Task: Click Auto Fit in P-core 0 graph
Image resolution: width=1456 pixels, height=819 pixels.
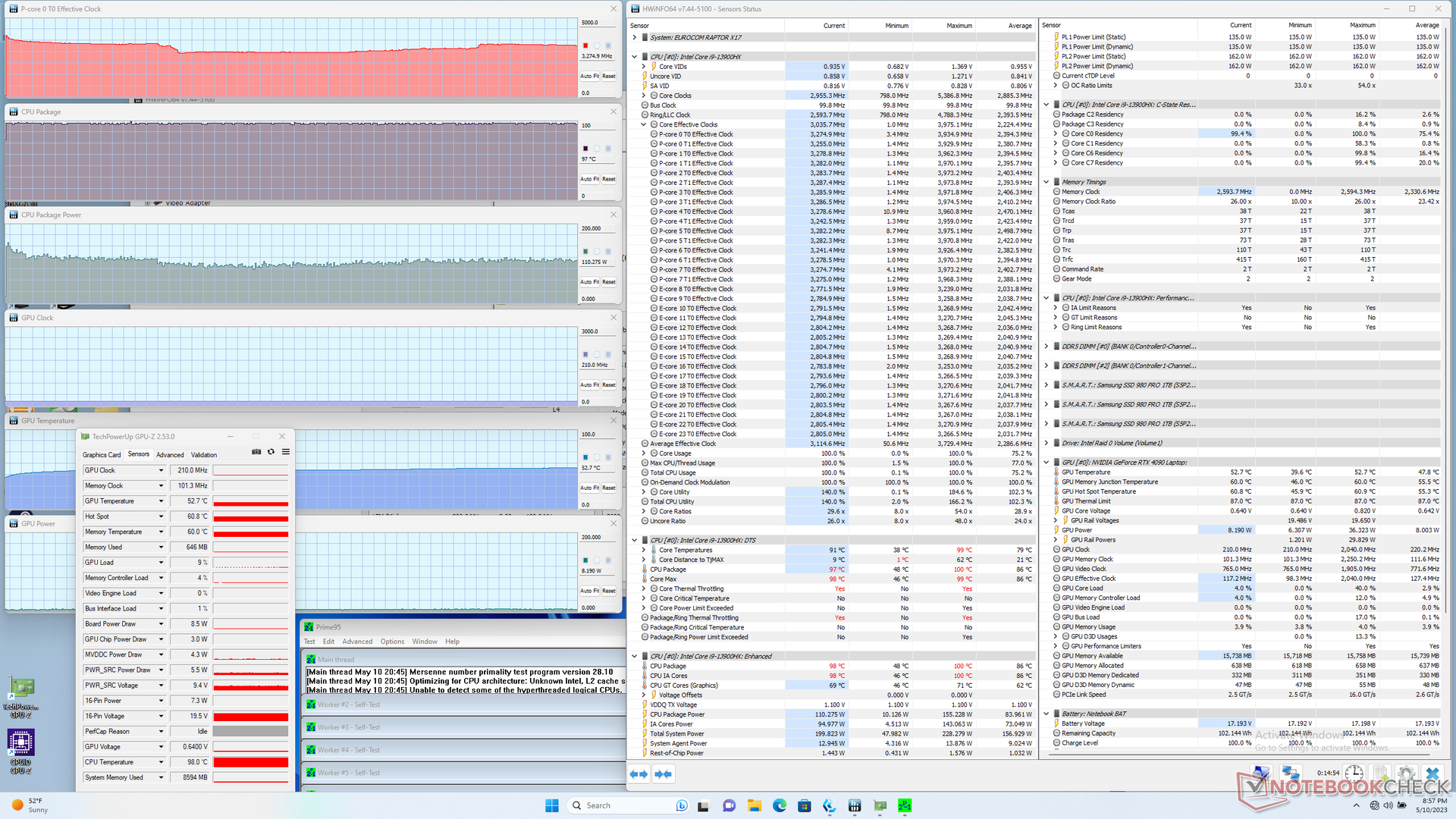Action: click(x=590, y=76)
